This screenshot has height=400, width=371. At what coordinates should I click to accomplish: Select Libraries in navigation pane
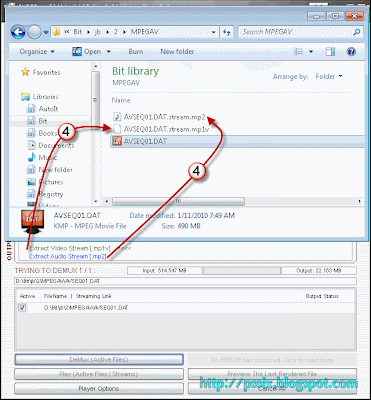[x=45, y=97]
